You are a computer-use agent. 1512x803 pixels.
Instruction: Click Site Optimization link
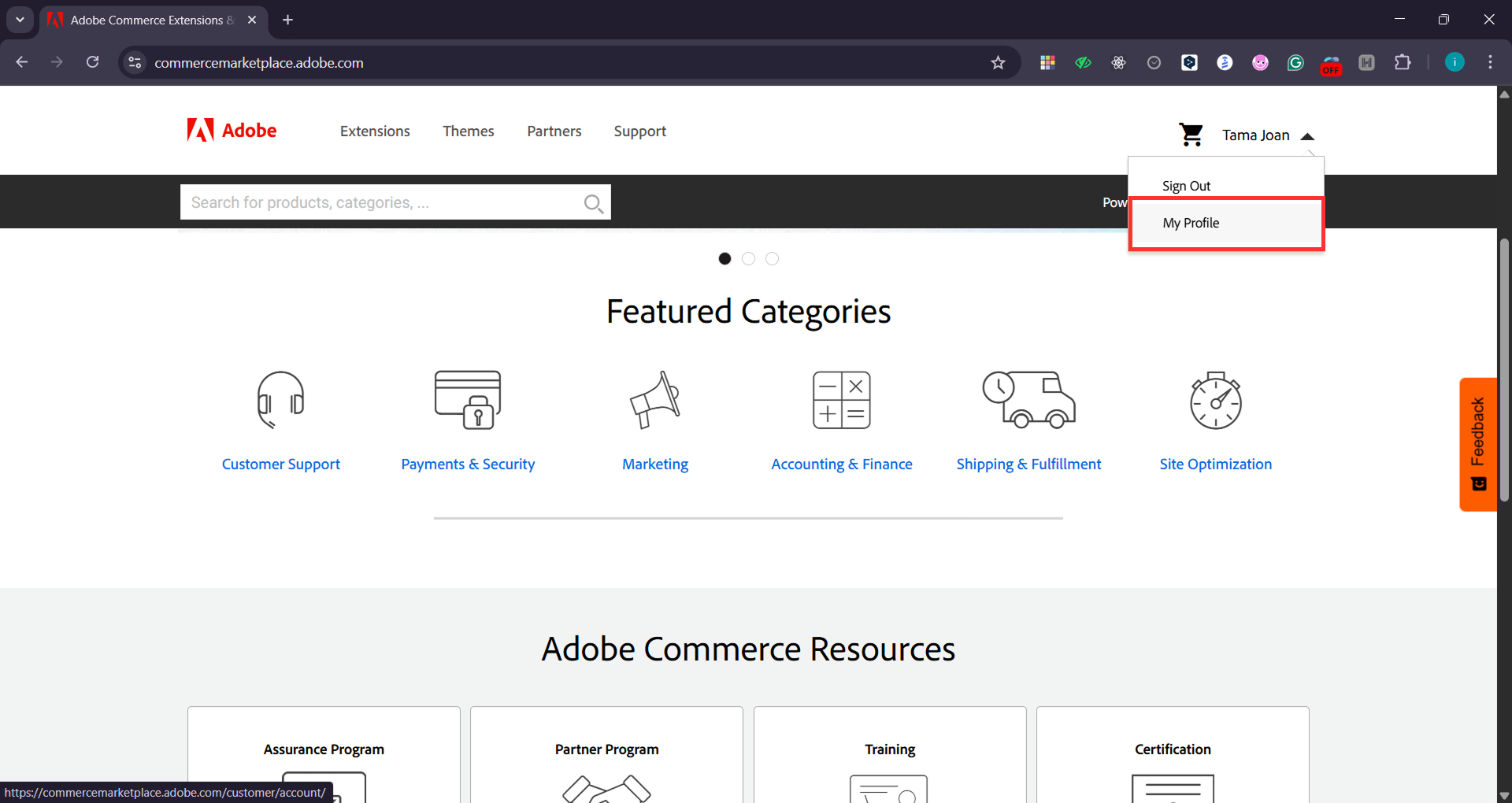(1216, 464)
